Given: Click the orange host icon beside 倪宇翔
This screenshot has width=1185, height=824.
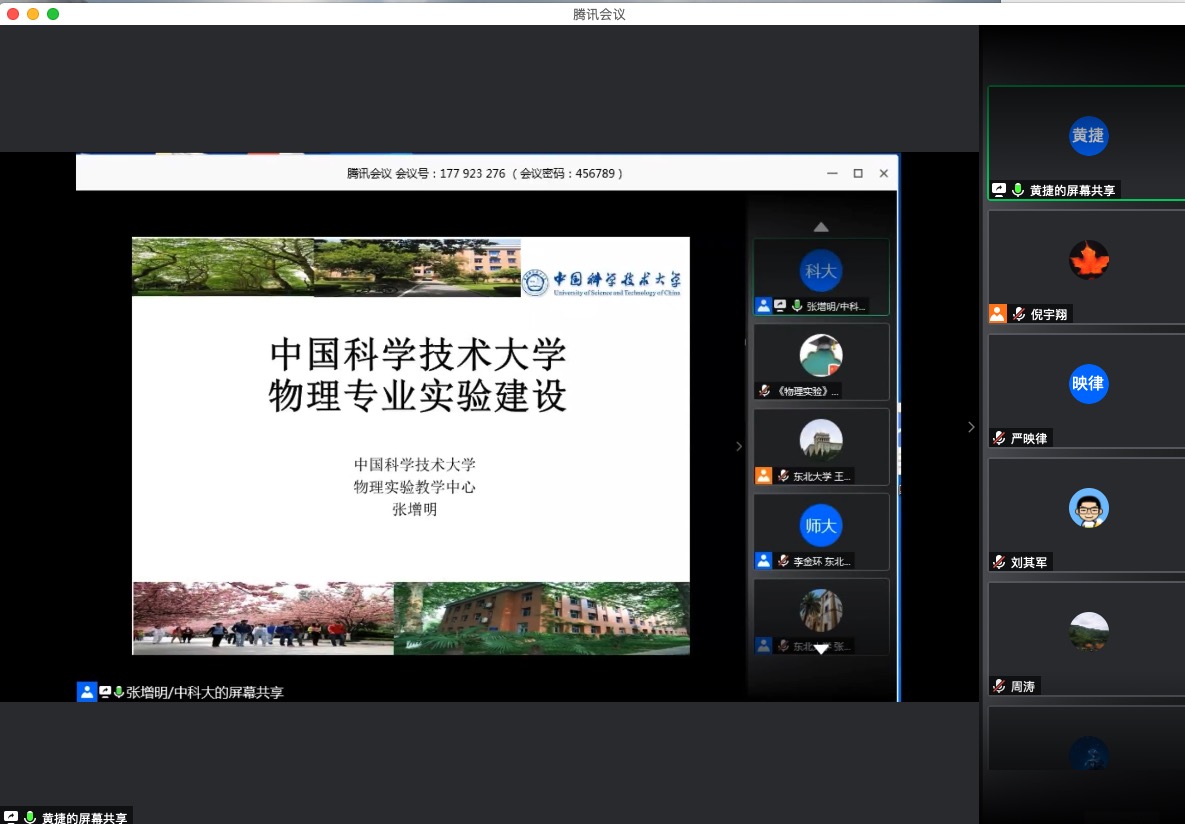Looking at the screenshot, I should pos(997,314).
